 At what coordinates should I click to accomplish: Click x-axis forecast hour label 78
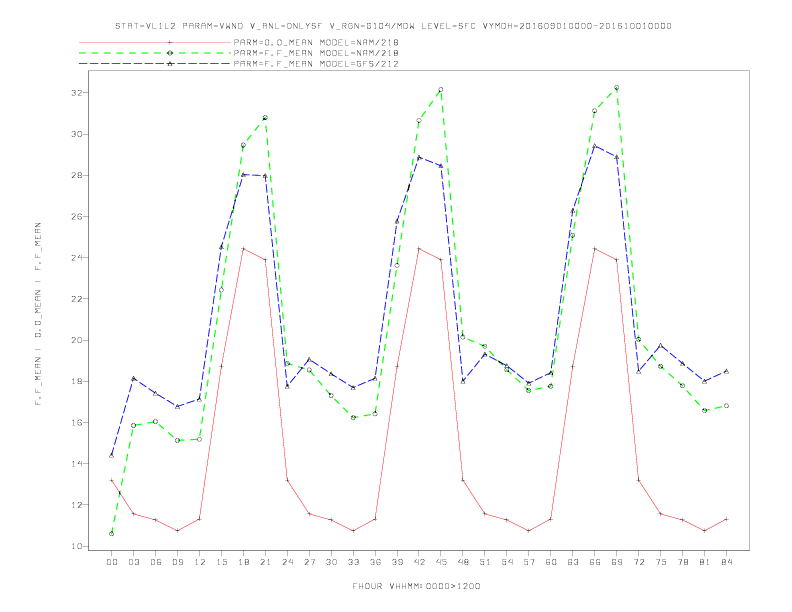coord(682,562)
